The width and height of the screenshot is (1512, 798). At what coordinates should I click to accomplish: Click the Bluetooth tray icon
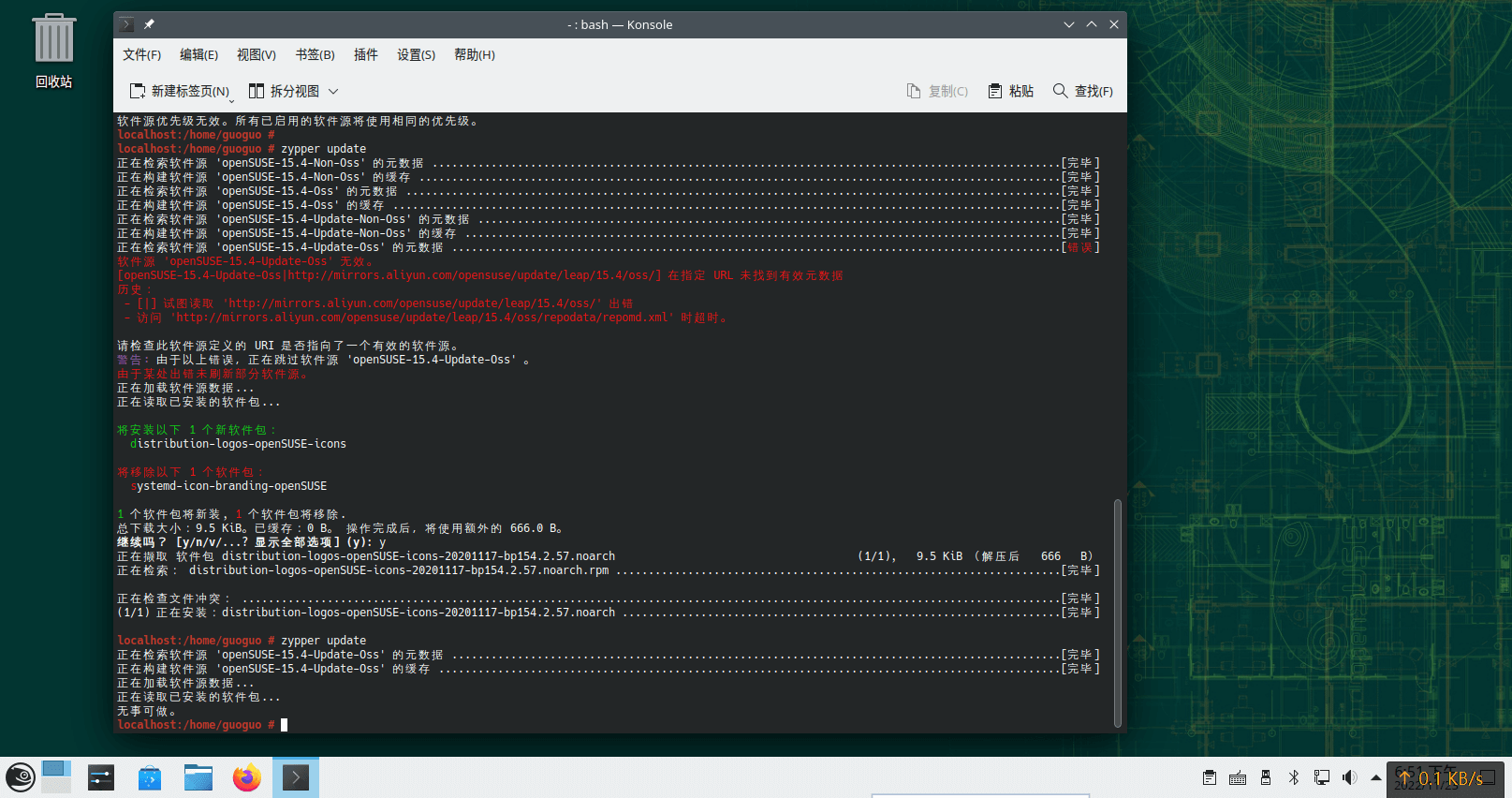click(1294, 777)
